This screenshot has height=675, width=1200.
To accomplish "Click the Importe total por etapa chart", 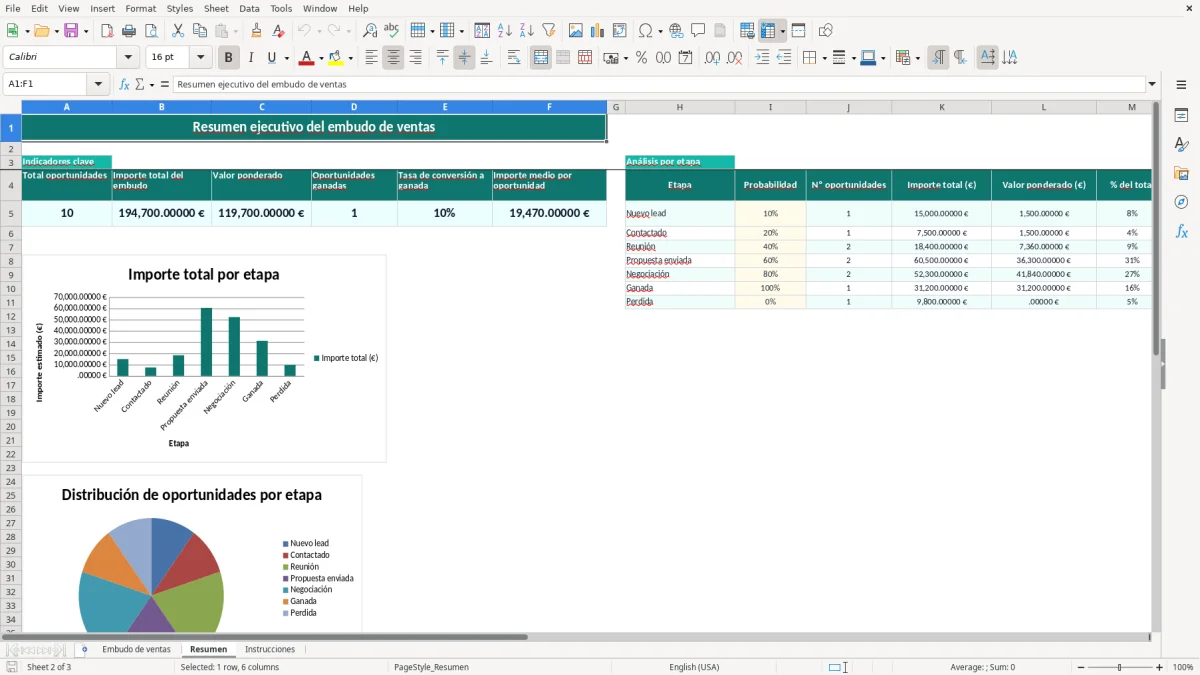I will (x=204, y=359).
